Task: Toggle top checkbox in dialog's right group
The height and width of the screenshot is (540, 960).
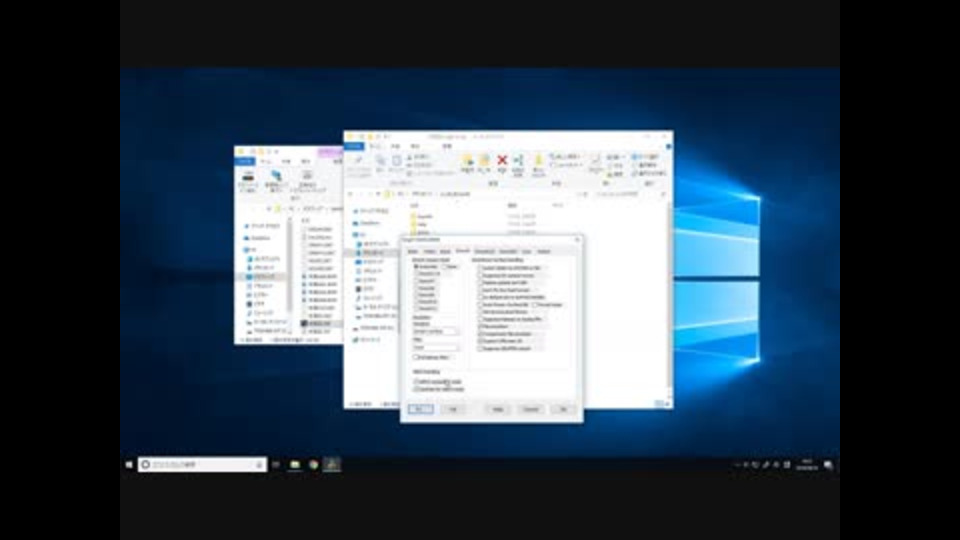Action: 480,268
